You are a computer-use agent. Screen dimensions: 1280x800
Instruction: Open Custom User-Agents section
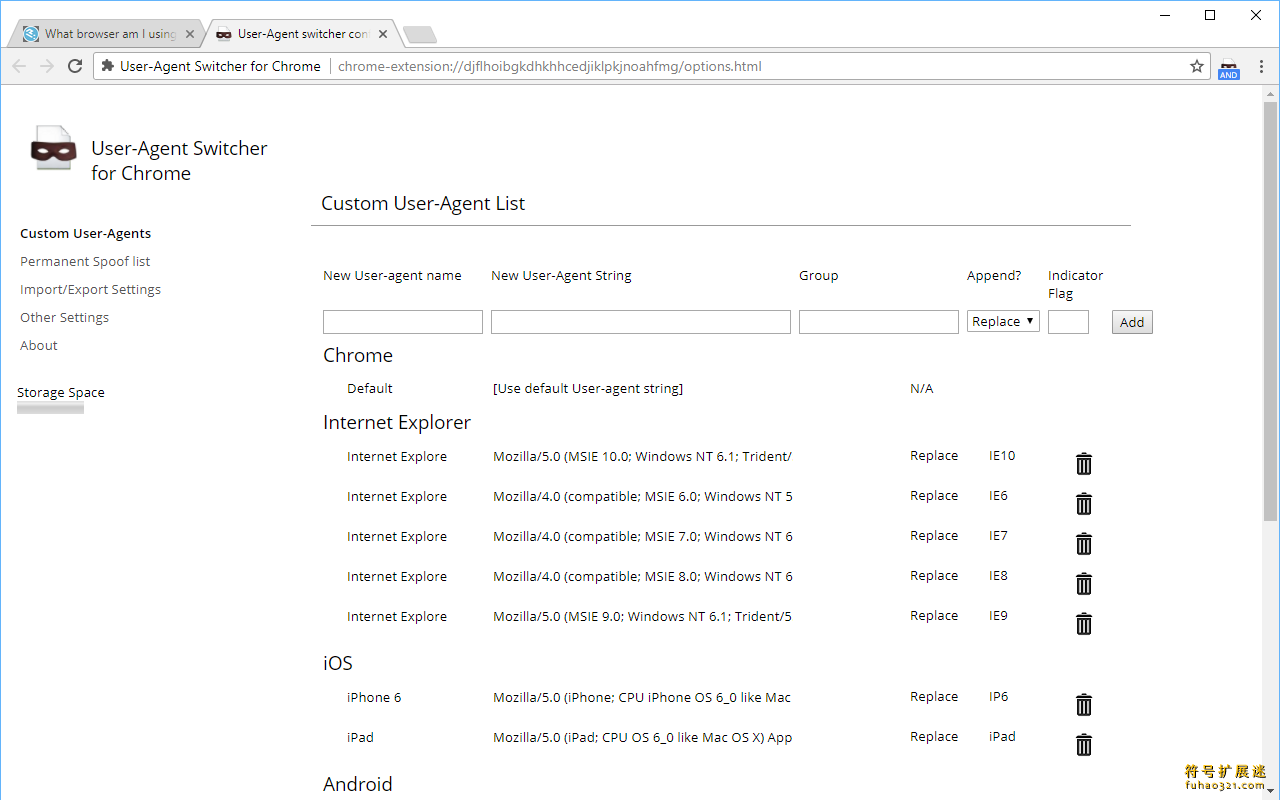point(86,233)
